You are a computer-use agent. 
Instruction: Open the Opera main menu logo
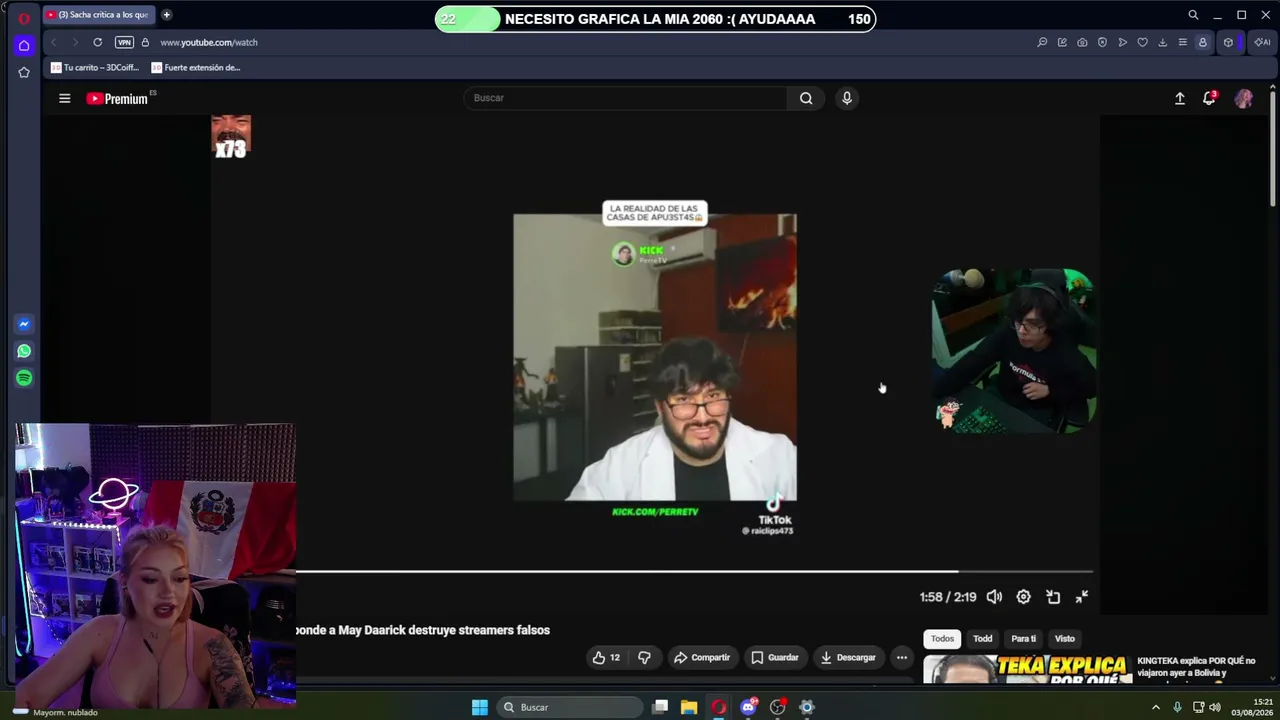(x=24, y=17)
